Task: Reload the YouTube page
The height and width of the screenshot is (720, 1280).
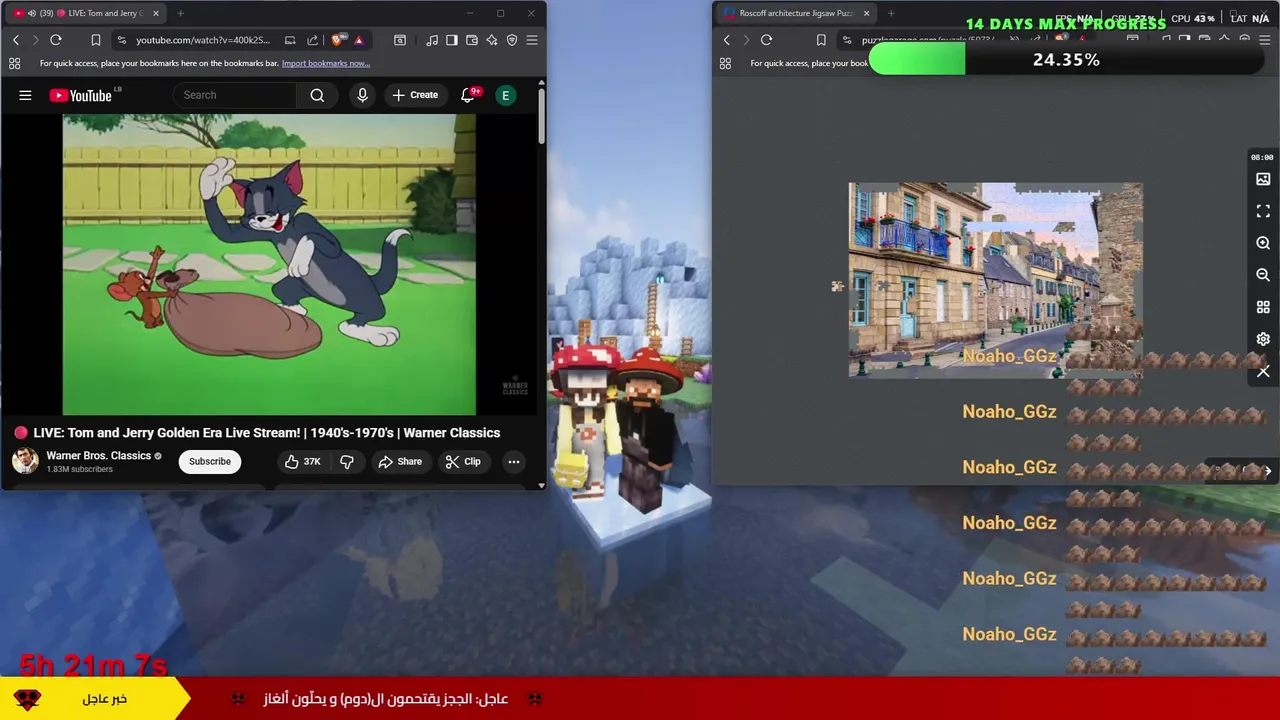Action: (x=56, y=40)
